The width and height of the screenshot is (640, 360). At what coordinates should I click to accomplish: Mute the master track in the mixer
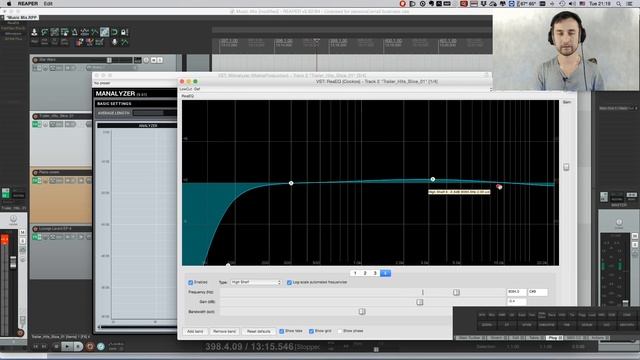[635, 236]
